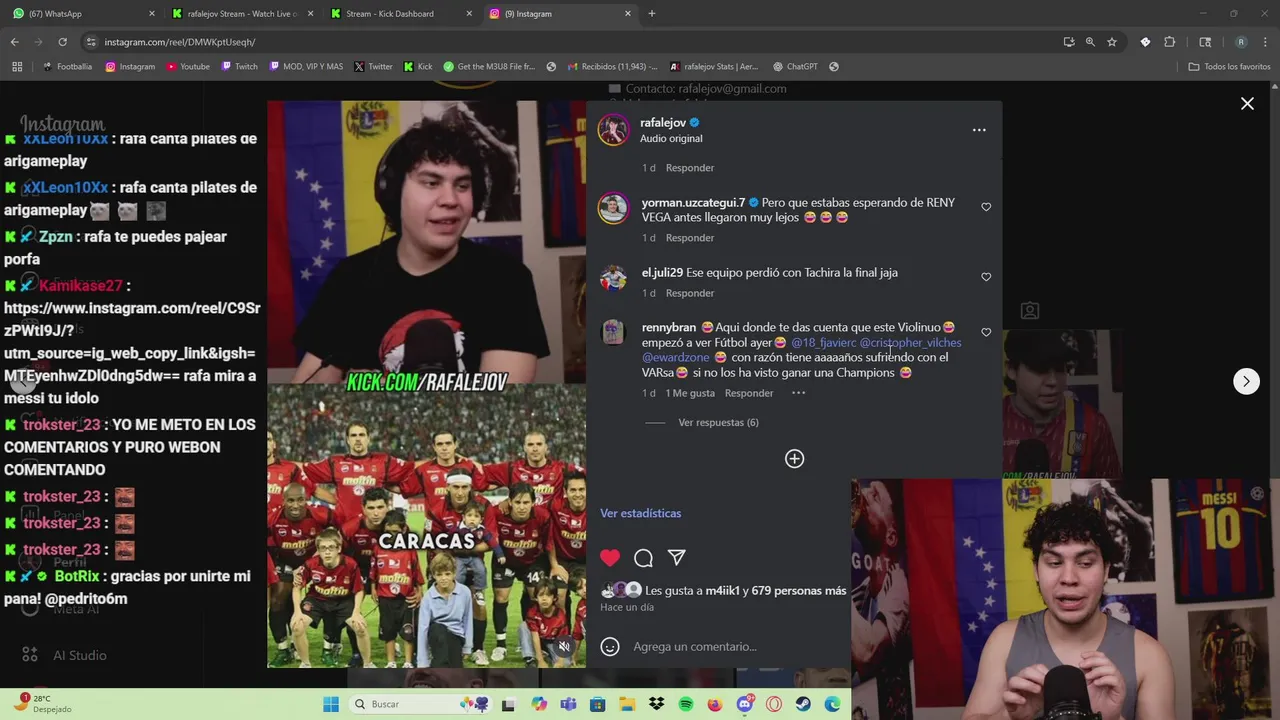This screenshot has width=1280, height=720.
Task: Load more comments with the plus circle
Action: click(x=794, y=459)
